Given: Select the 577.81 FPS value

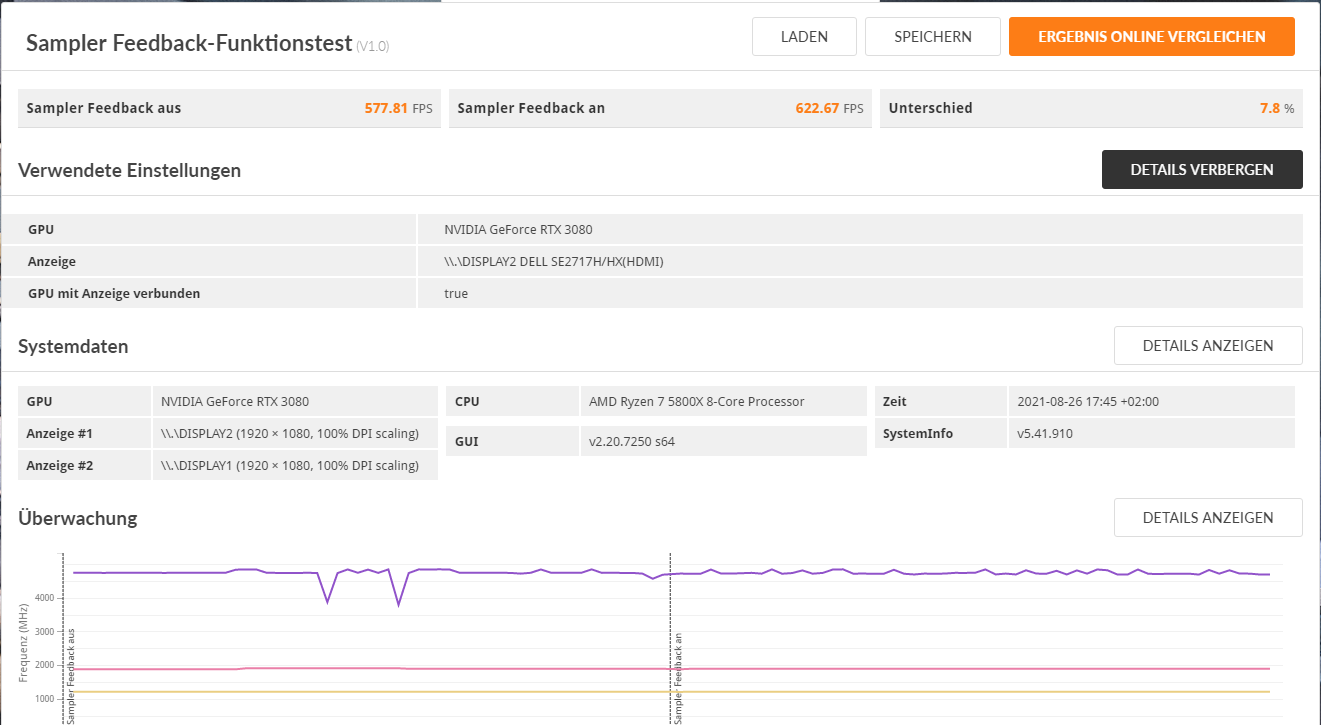Looking at the screenshot, I should tap(398, 108).
